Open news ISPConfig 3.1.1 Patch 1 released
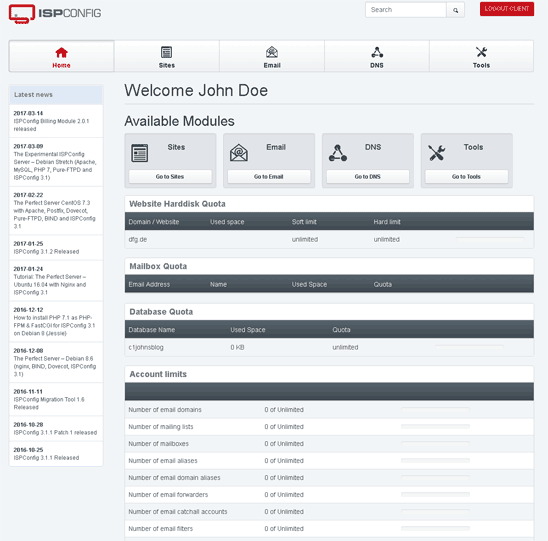548x541 pixels. [x=56, y=428]
